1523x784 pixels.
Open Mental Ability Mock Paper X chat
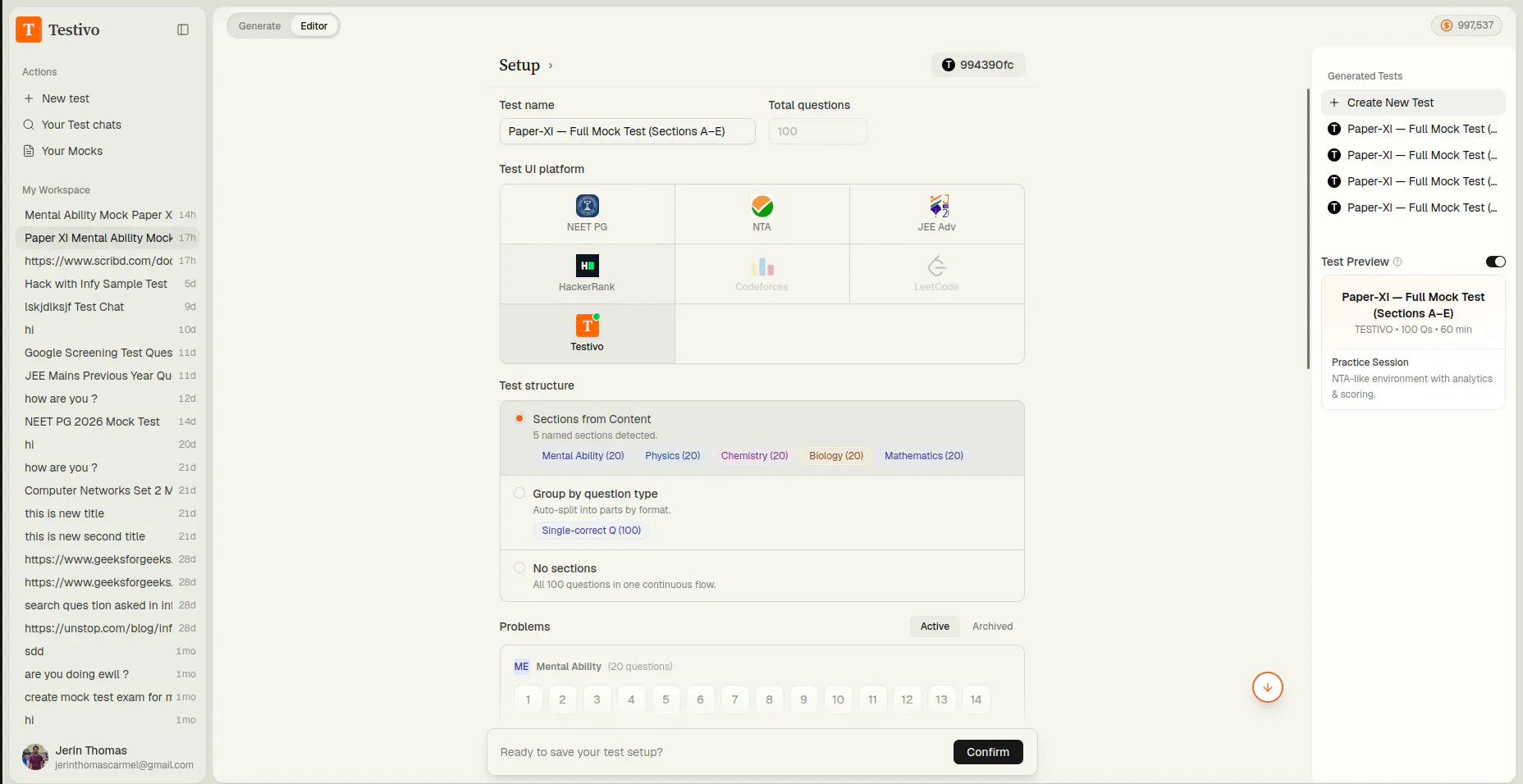[107, 215]
